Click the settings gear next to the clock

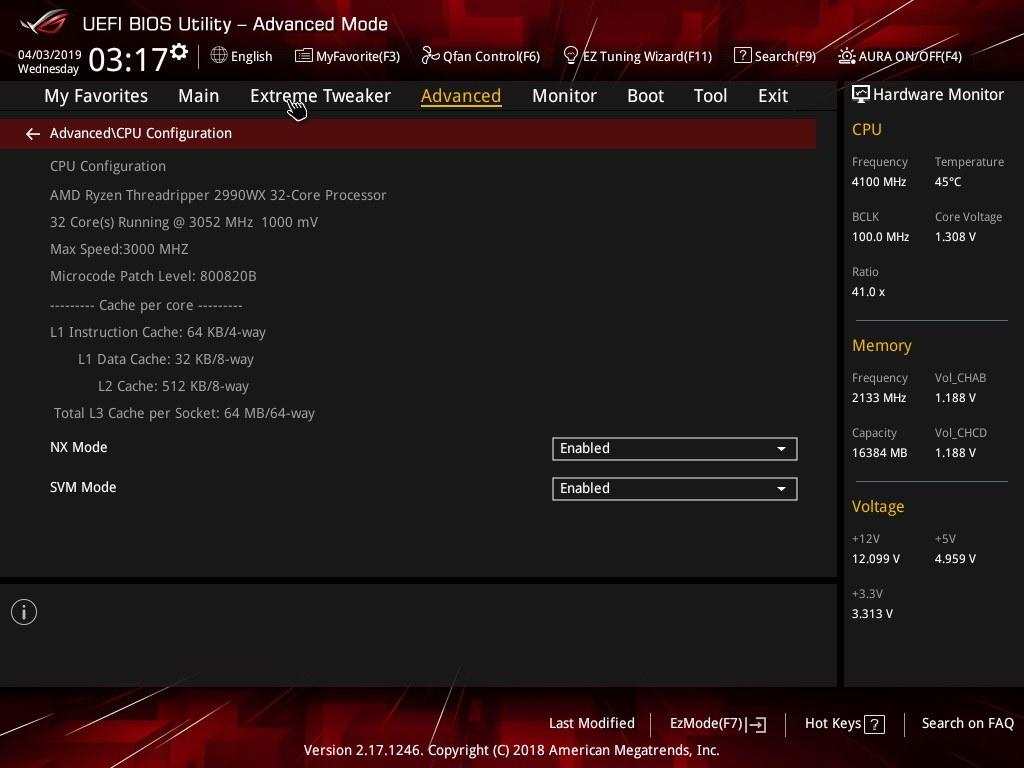[179, 51]
